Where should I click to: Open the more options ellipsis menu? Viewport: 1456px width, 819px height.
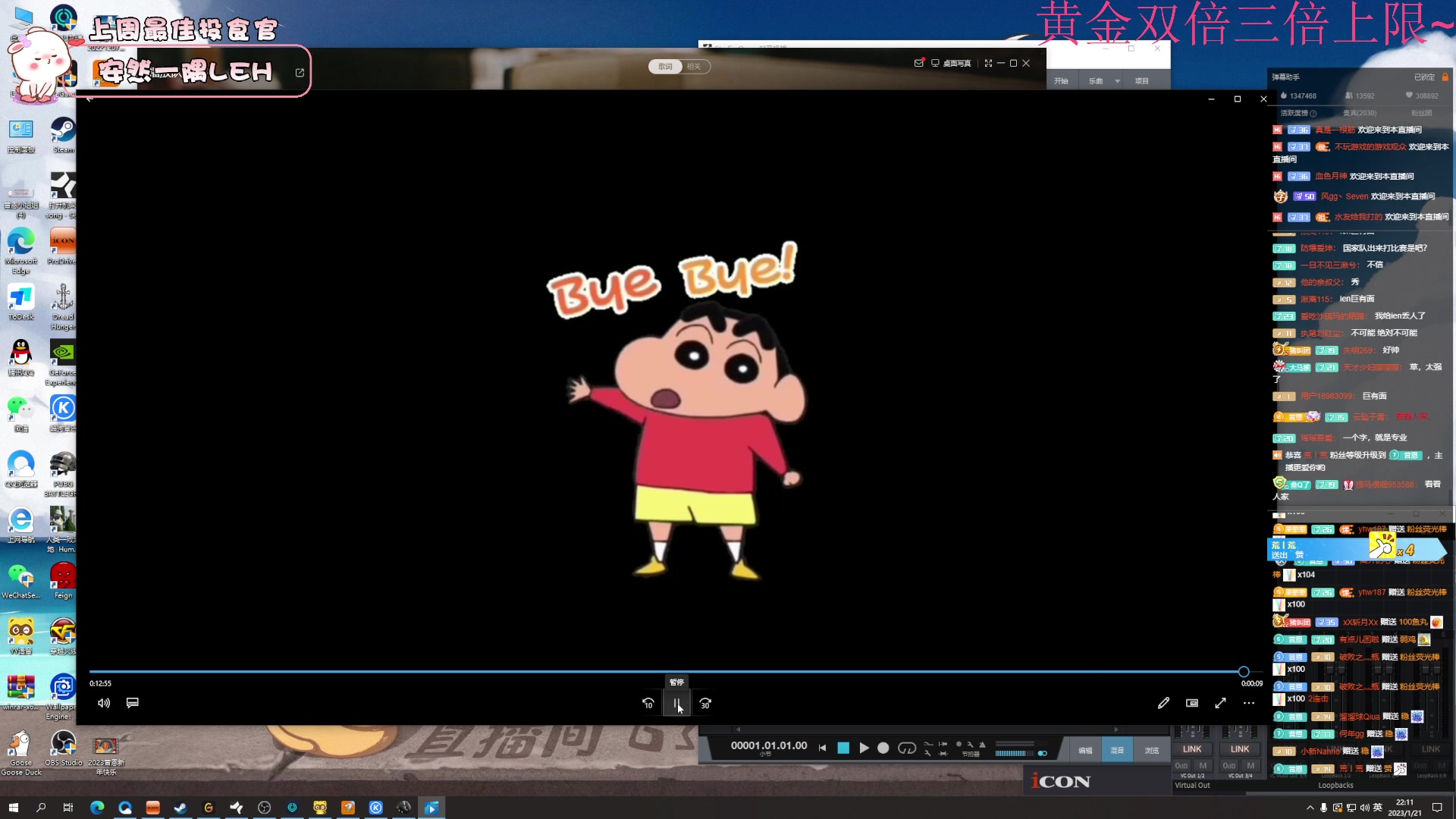tap(1249, 703)
